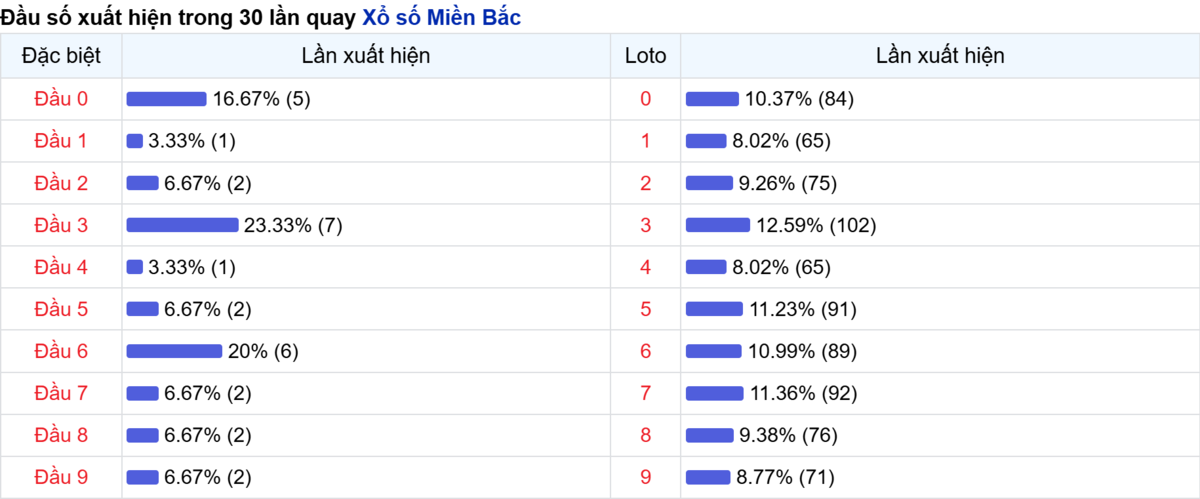Click the second Lần xuất hiện header
The height and width of the screenshot is (499, 1200).
(940, 56)
